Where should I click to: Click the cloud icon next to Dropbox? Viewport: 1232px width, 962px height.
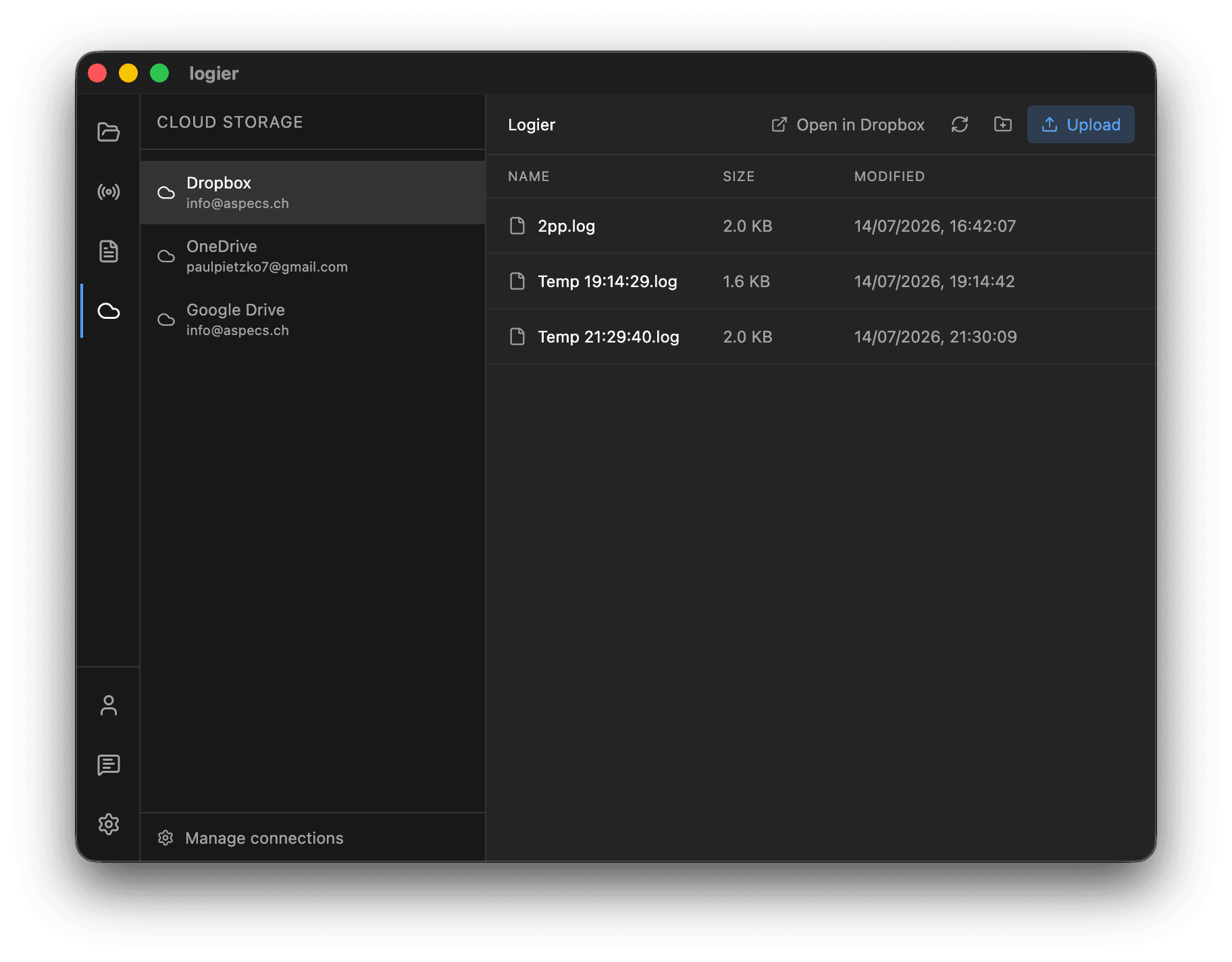point(166,193)
